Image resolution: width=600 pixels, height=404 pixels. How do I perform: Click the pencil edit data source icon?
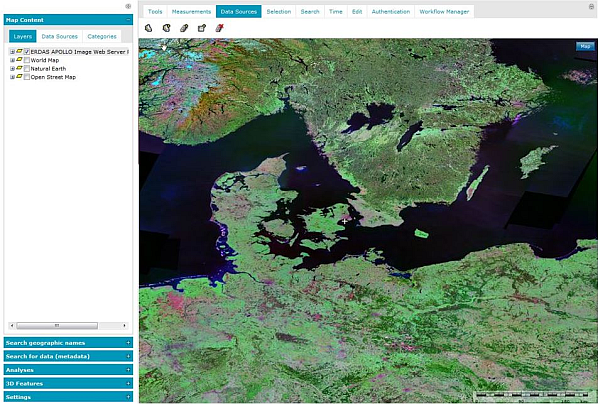point(184,28)
